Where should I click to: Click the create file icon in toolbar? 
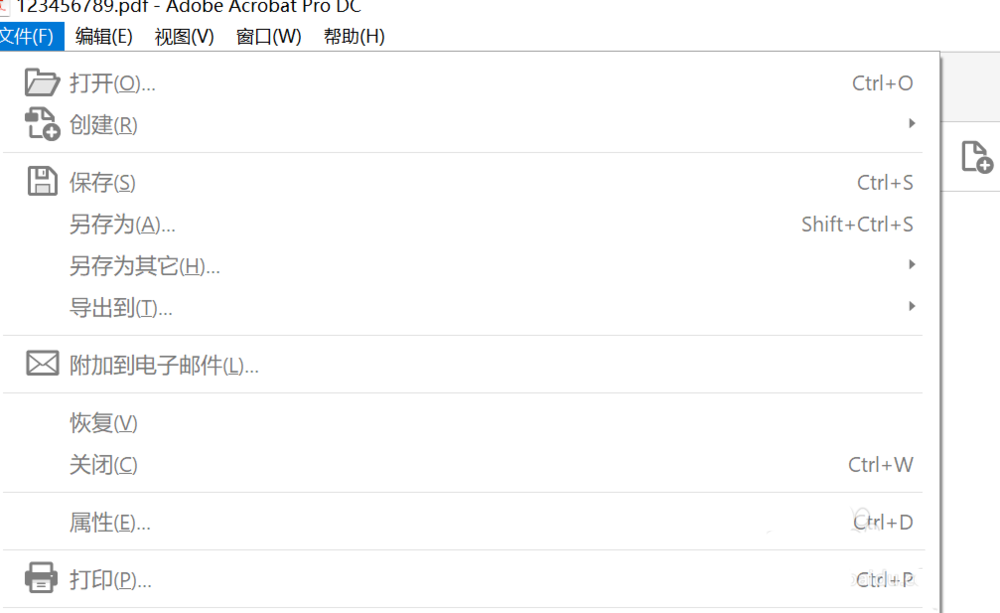[x=976, y=157]
